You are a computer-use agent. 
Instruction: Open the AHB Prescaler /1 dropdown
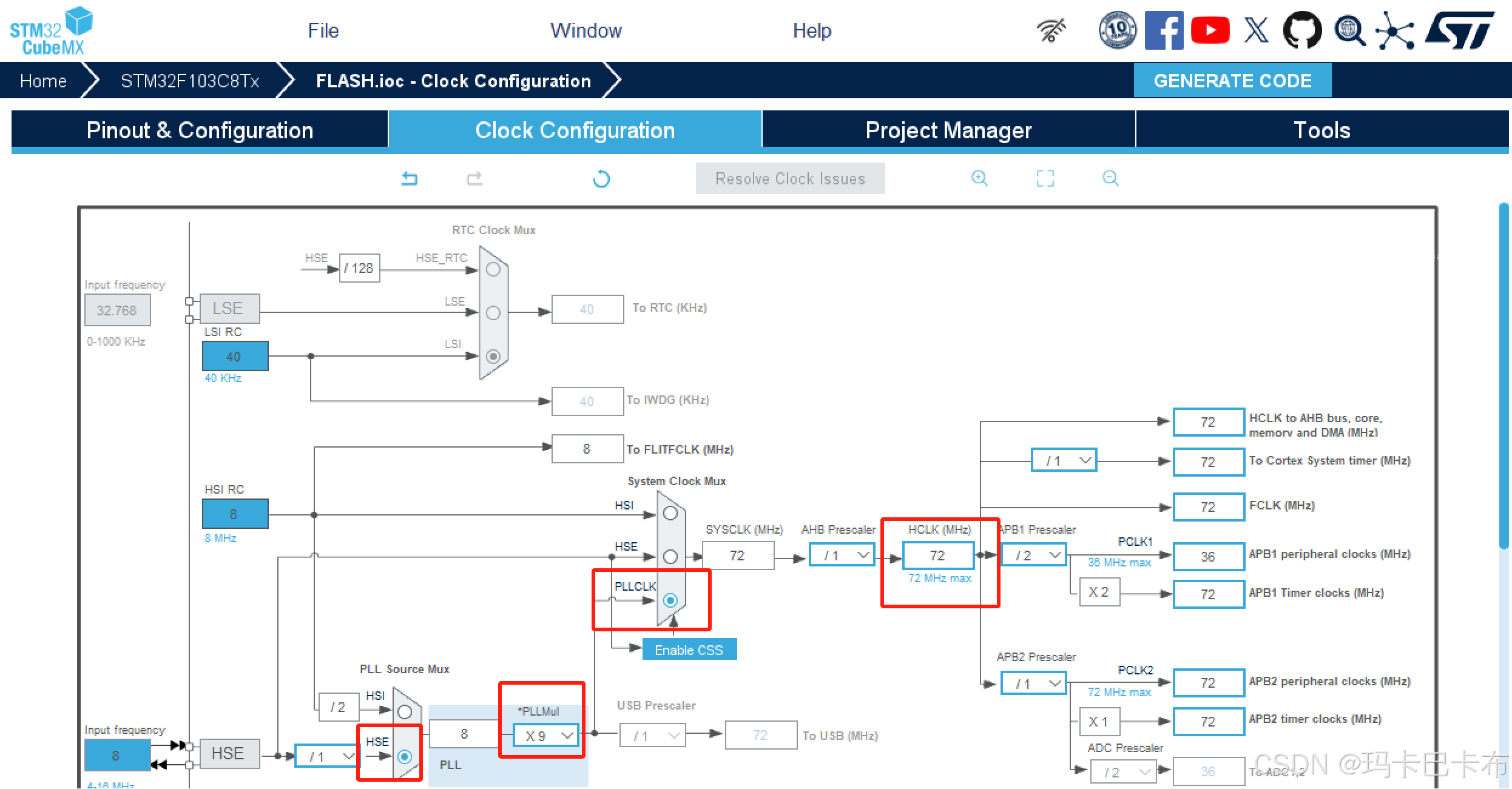pyautogui.click(x=842, y=556)
